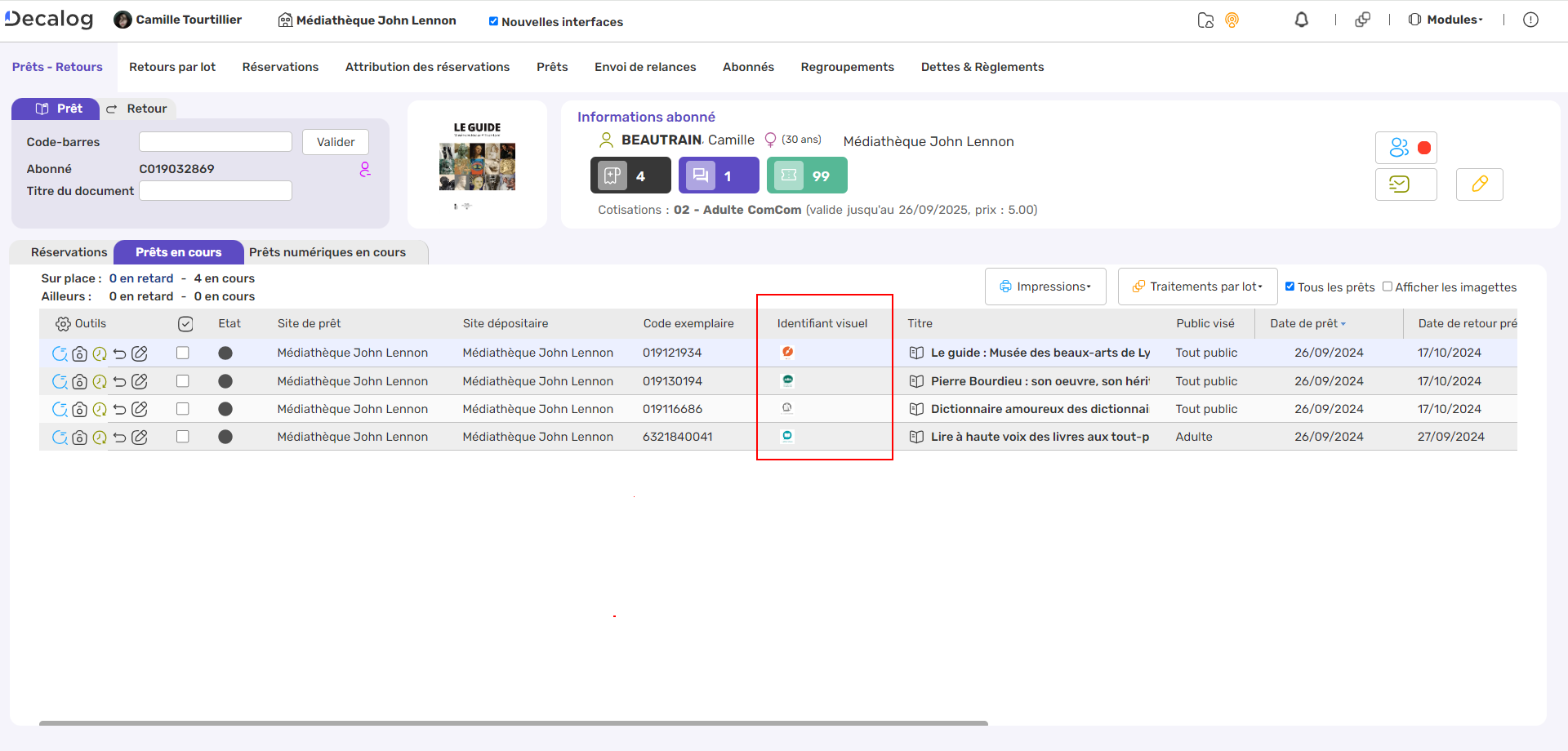This screenshot has width=1568, height=751.
Task: Click the Code-barres input field
Action: coord(216,142)
